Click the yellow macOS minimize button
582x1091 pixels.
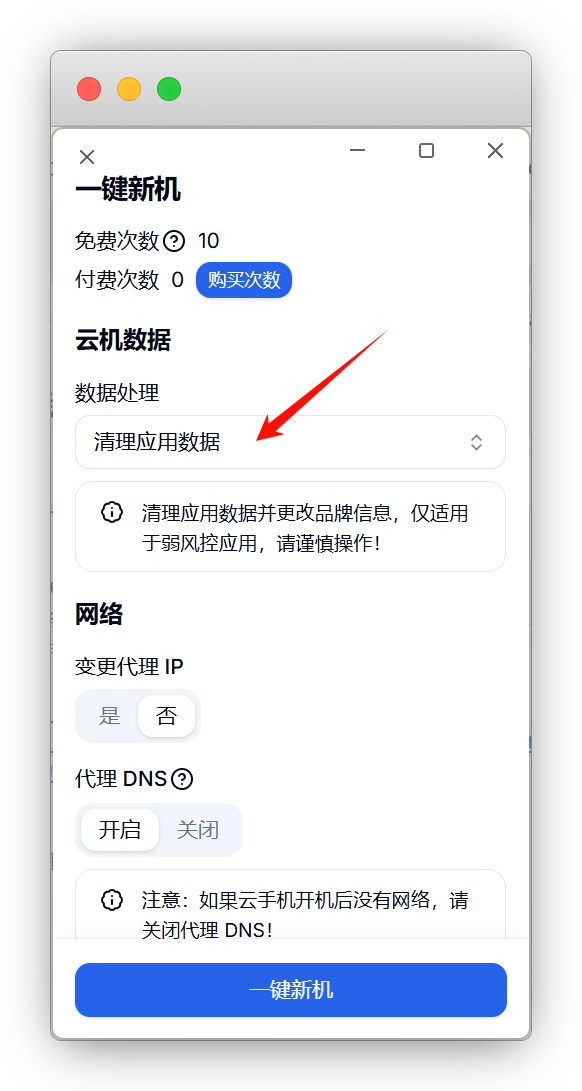click(129, 89)
